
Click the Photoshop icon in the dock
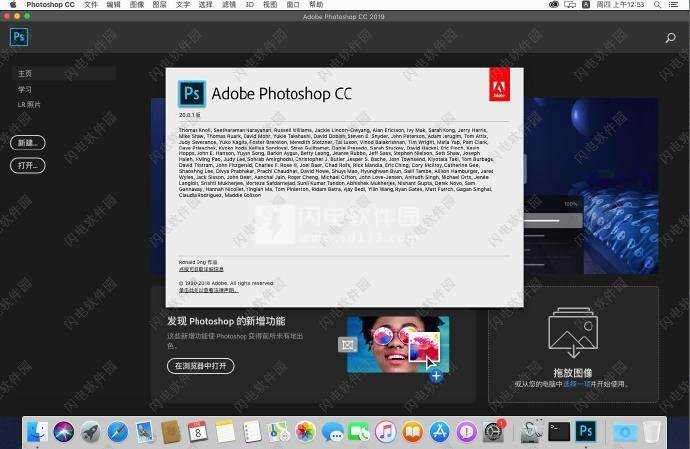click(x=586, y=431)
